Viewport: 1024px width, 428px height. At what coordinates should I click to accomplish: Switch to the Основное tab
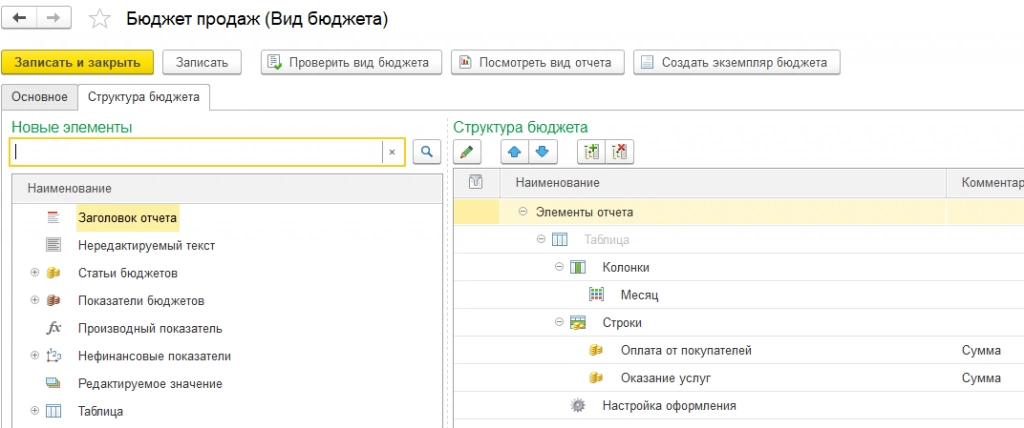click(x=40, y=97)
